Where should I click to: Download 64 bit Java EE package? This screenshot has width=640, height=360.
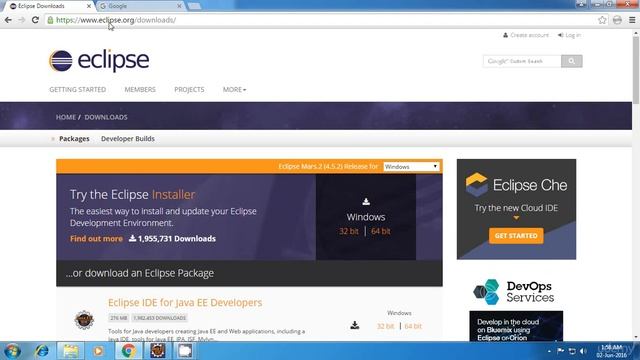(x=413, y=326)
